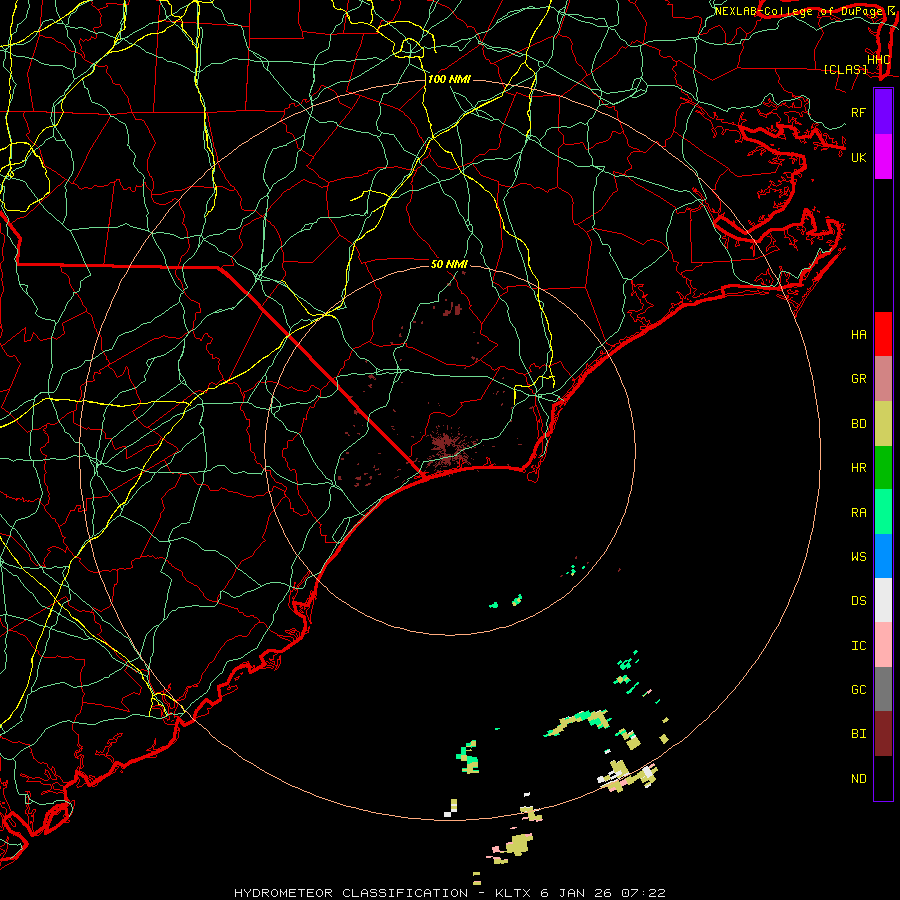Click the light pink IC legend swatch

coord(883,645)
